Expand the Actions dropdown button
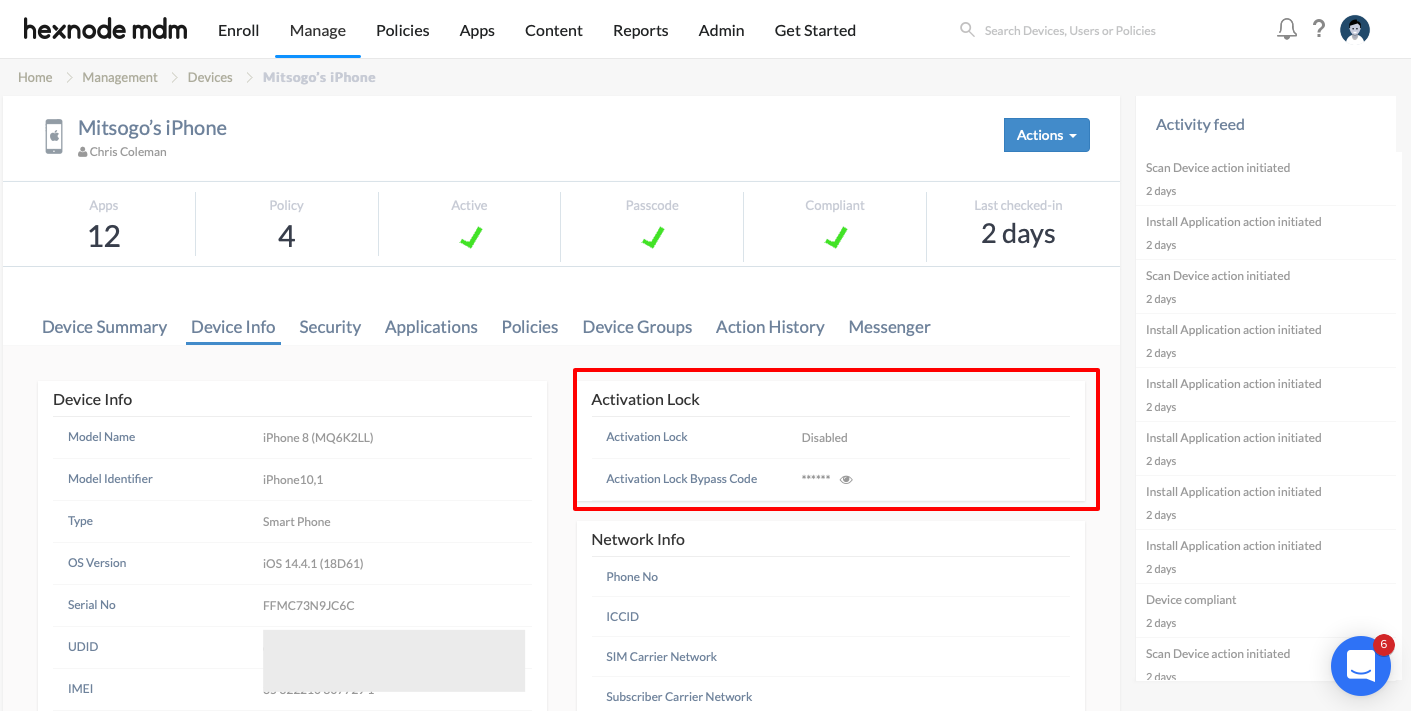This screenshot has width=1411, height=711. click(1046, 135)
